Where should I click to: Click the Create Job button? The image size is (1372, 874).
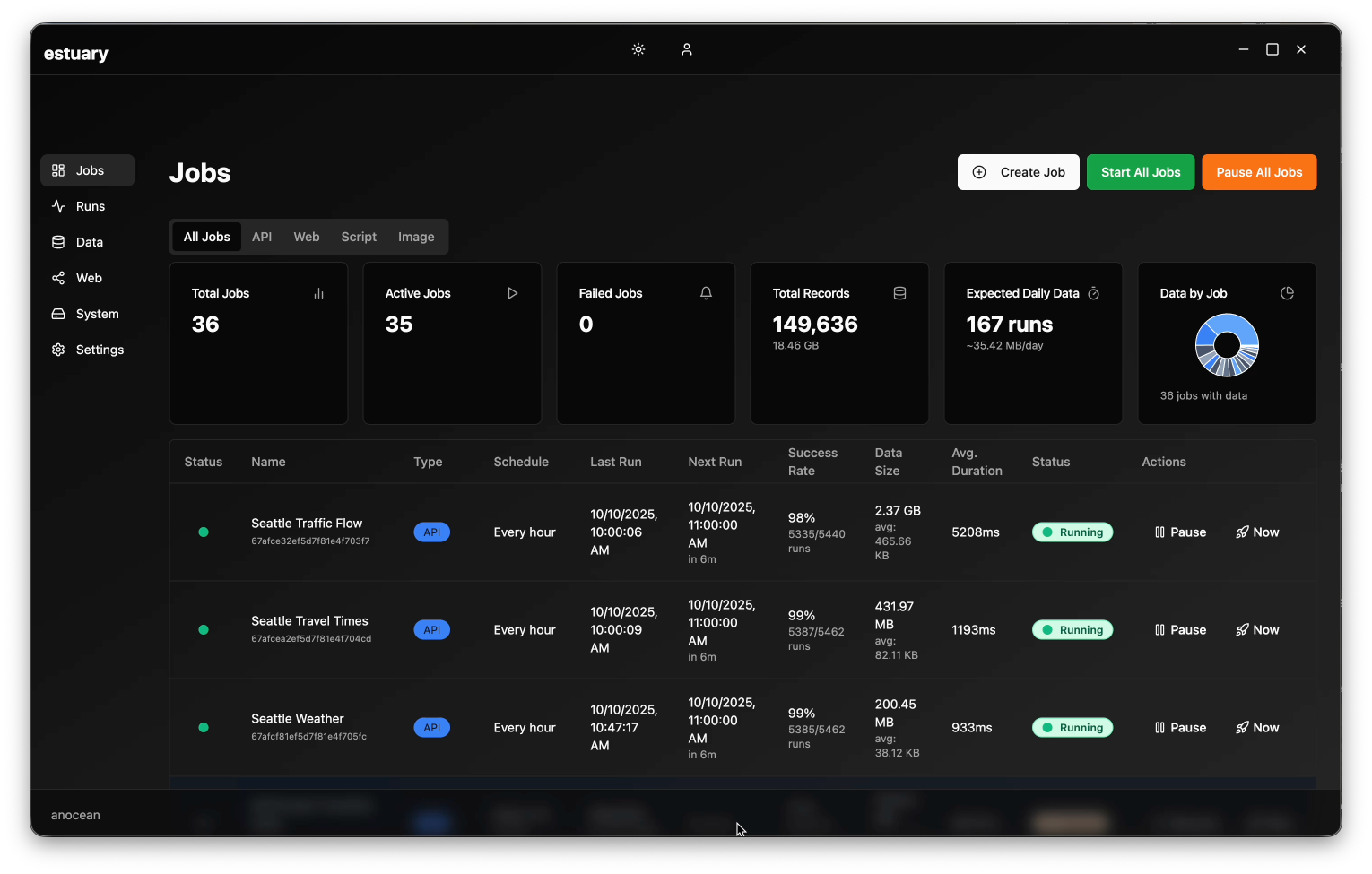(x=1018, y=171)
